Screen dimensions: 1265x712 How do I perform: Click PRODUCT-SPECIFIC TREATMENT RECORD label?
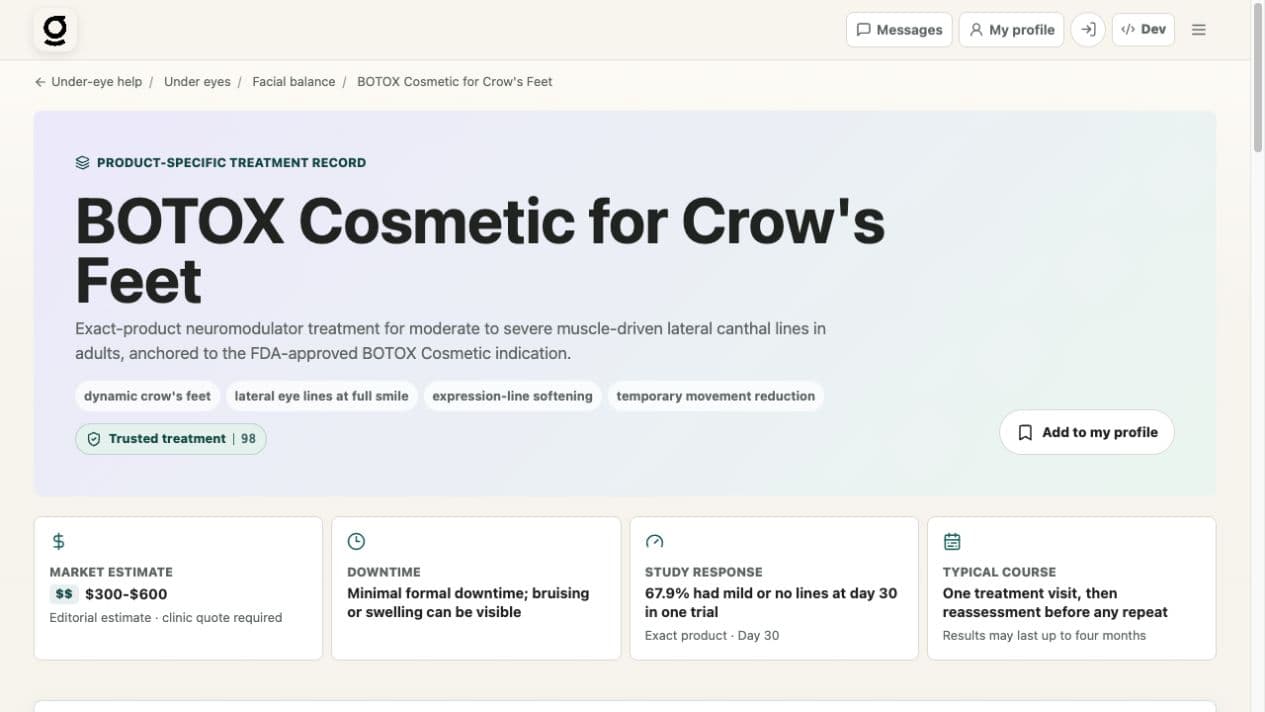click(231, 162)
